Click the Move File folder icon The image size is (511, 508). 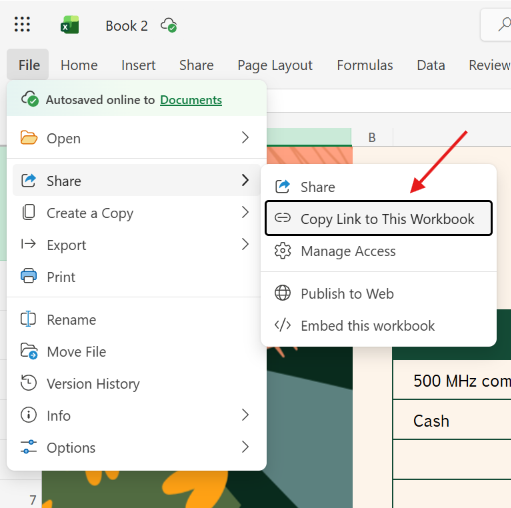(29, 351)
